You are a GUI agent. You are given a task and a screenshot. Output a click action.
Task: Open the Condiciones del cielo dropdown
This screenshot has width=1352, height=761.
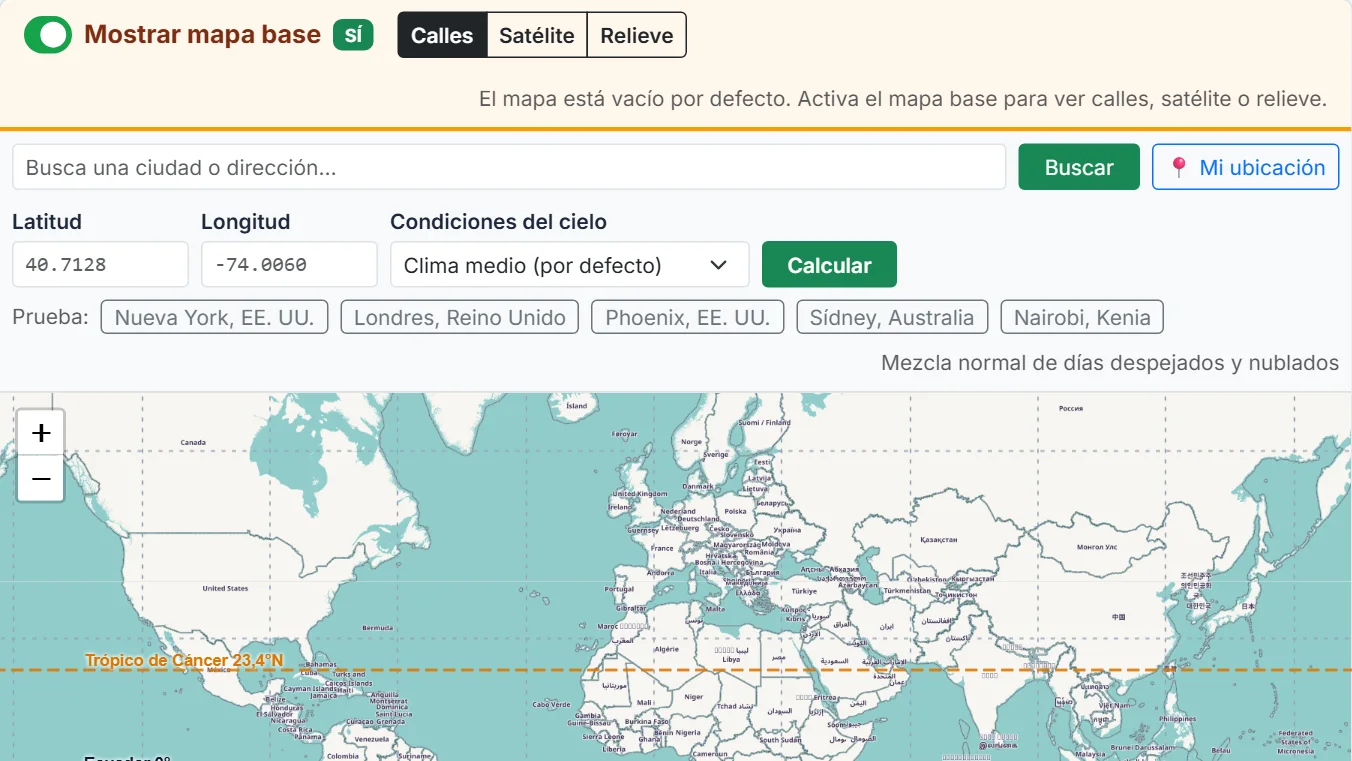(570, 264)
